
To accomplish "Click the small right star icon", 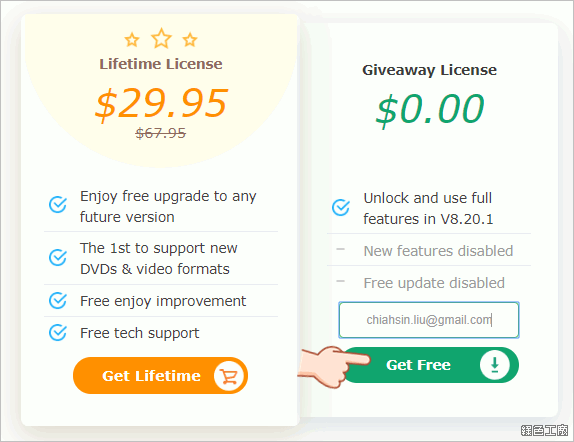I will (x=190, y=40).
